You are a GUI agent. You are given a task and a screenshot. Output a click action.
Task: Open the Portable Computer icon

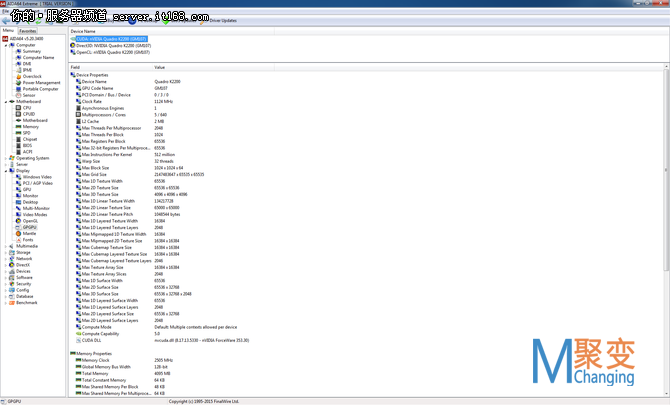(18, 89)
